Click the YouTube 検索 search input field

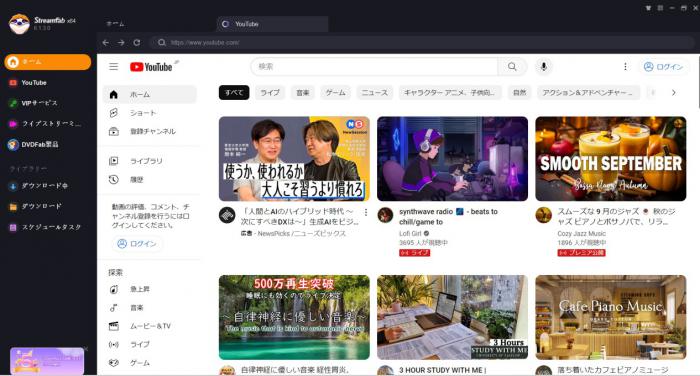374,67
